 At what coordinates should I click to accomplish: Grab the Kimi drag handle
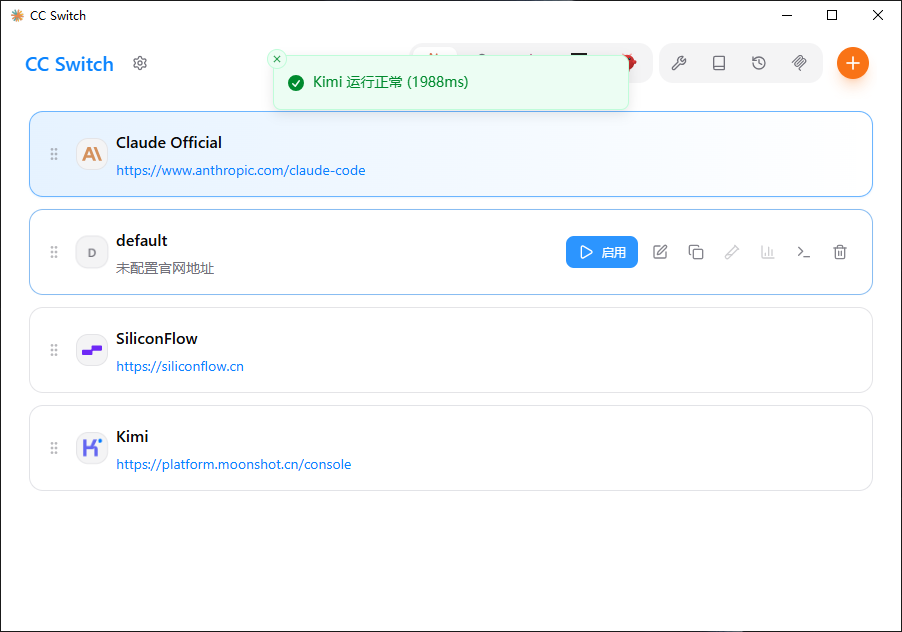point(54,448)
